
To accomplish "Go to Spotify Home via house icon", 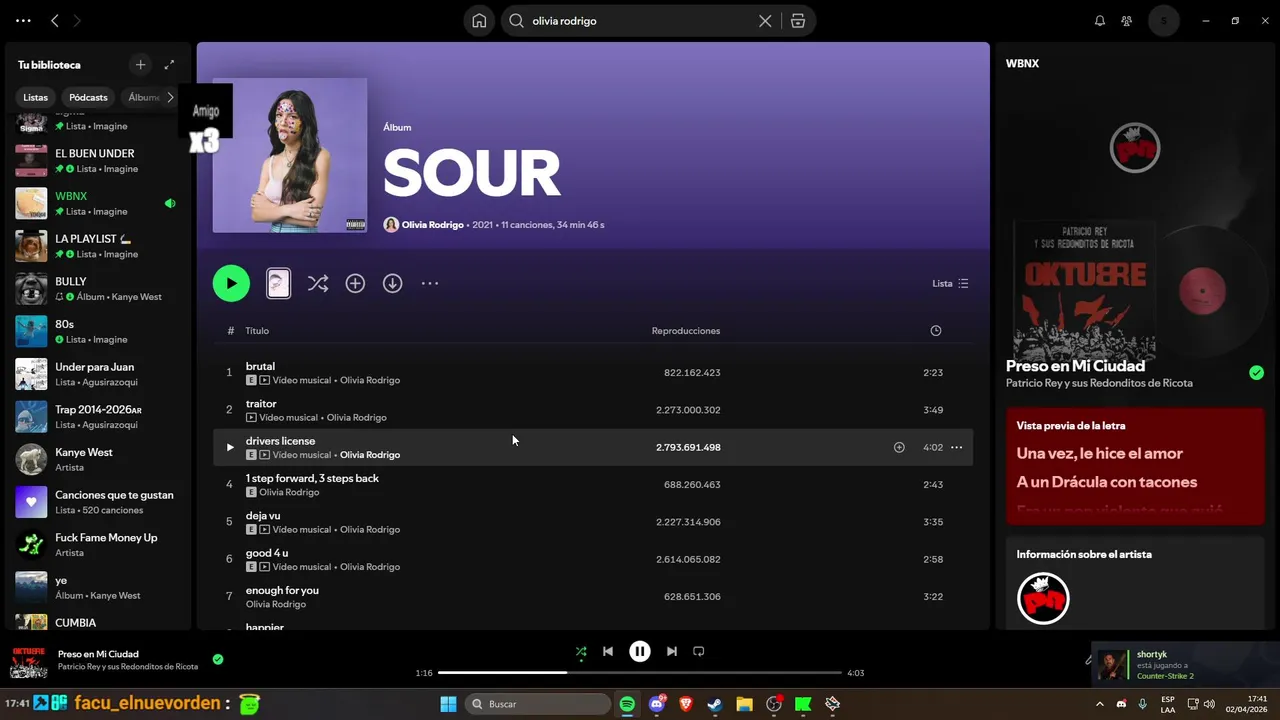I will click(479, 21).
